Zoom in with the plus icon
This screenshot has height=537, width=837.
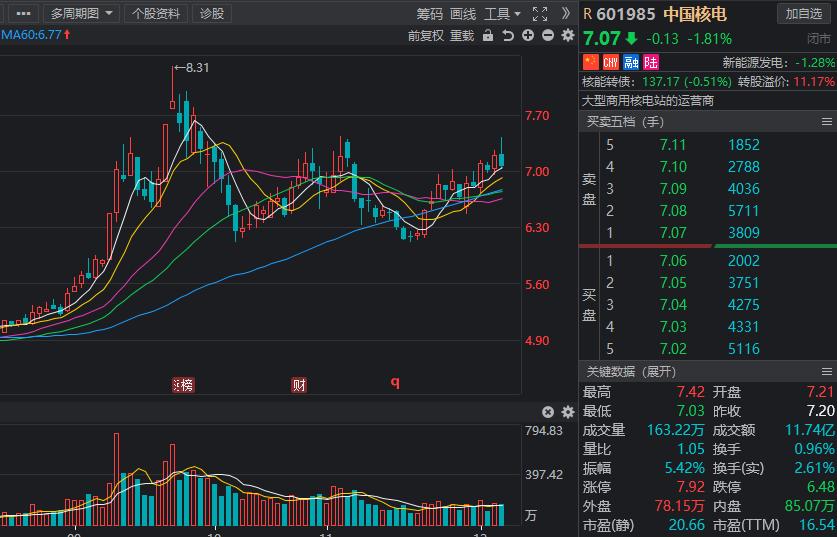[528, 36]
